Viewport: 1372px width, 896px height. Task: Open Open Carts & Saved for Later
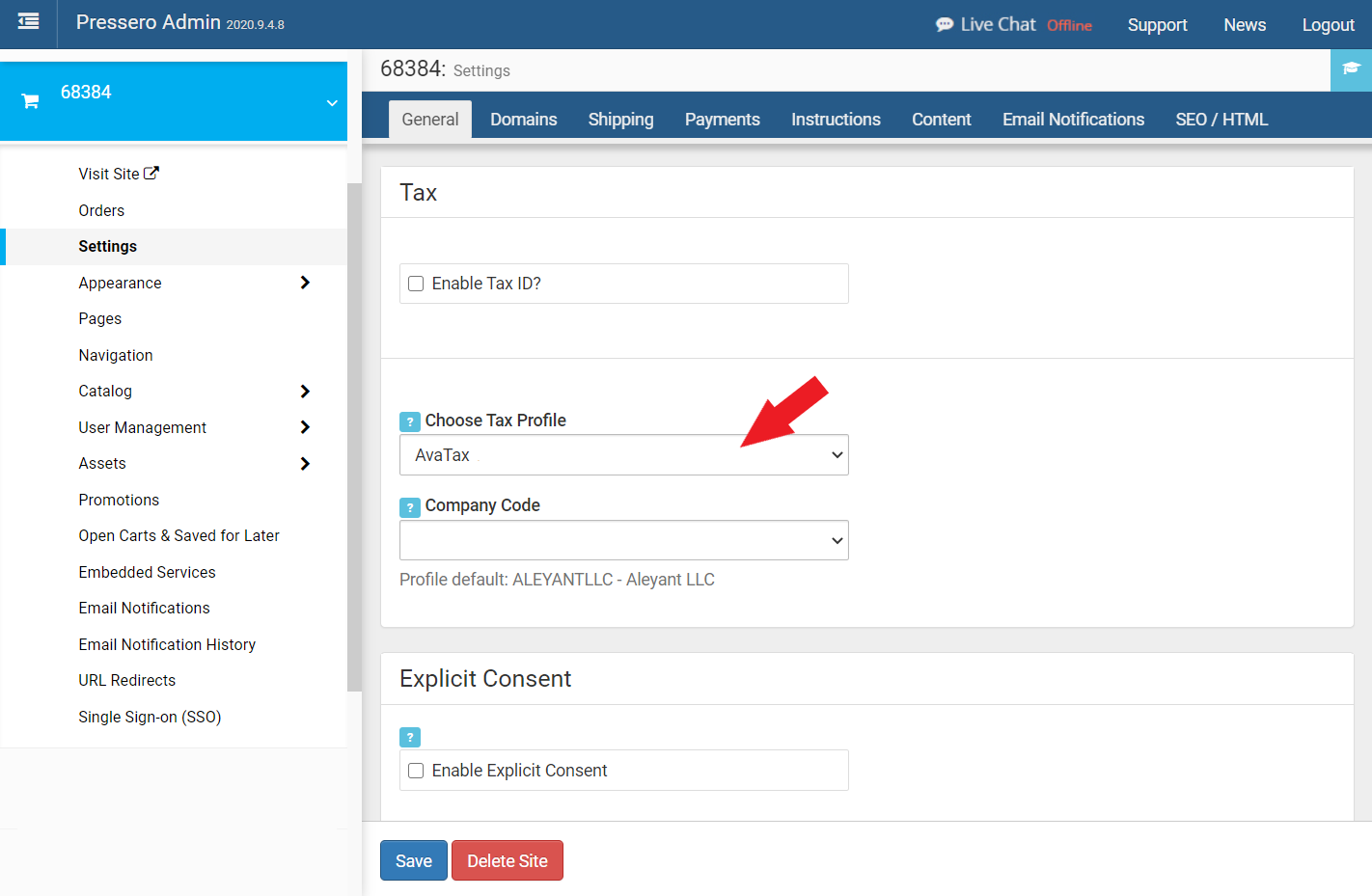point(179,536)
